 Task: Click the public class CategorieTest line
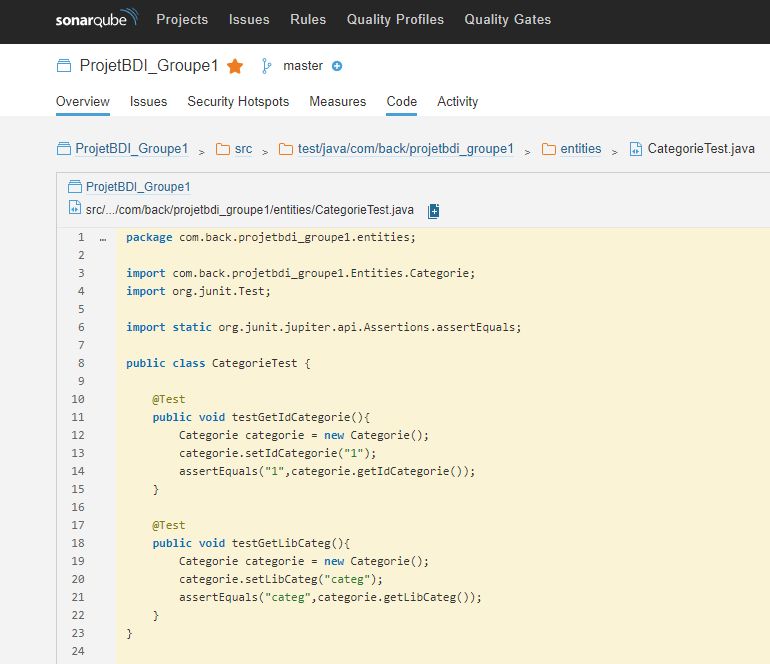(x=219, y=363)
